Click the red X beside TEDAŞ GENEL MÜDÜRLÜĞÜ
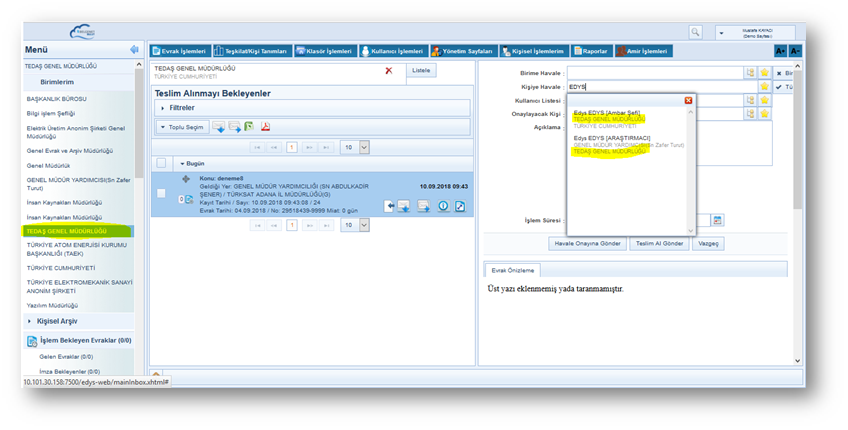This screenshot has height=430, width=848. (x=389, y=71)
